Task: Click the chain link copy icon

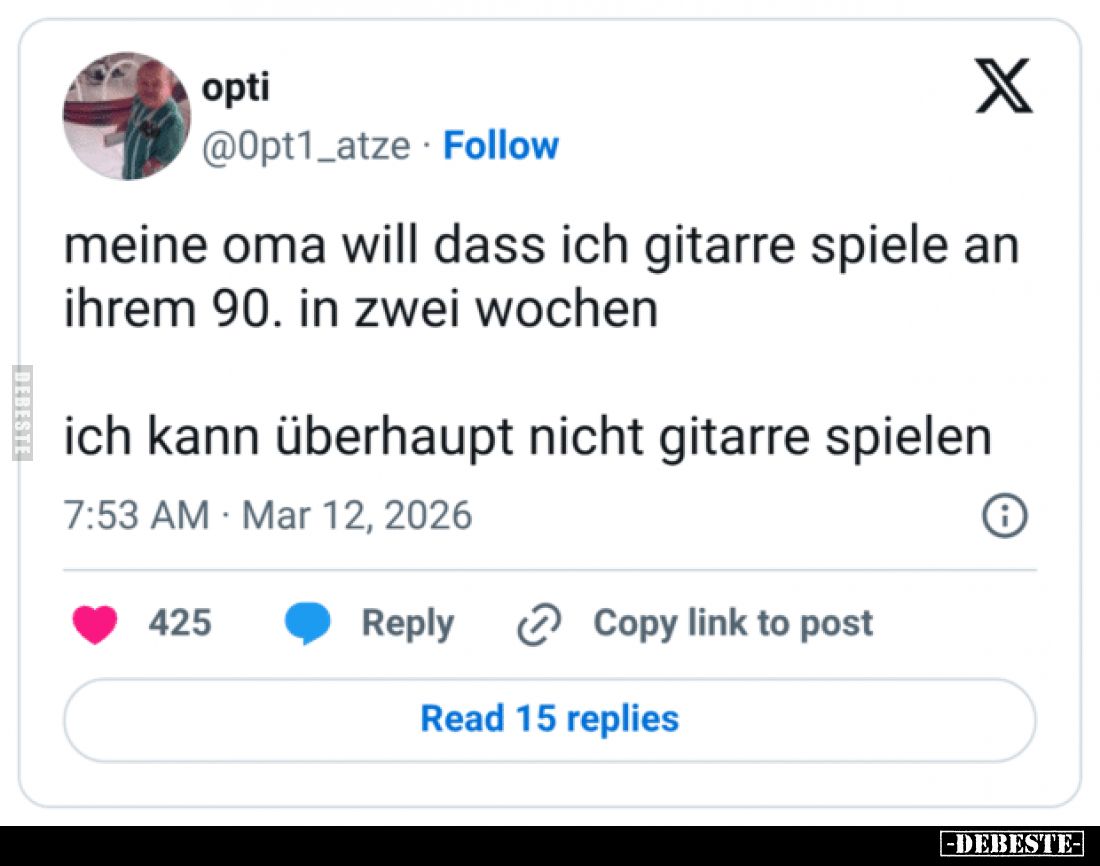Action: pyautogui.click(x=538, y=625)
